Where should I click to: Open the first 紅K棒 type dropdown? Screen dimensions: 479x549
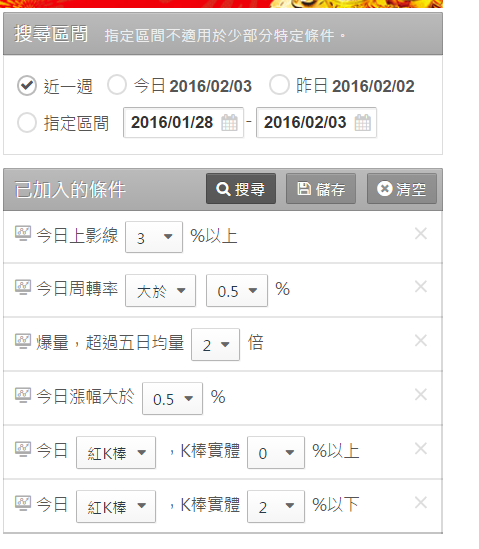[x=116, y=452]
